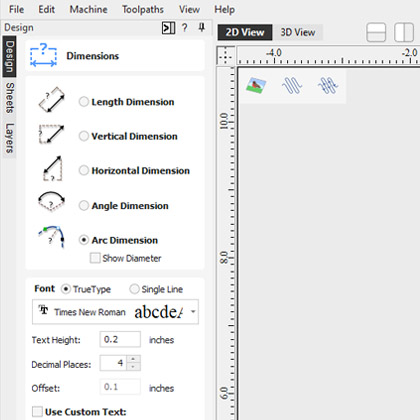Screen dimensions: 420x420
Task: Choose the Single Line font option
Action: (x=134, y=289)
